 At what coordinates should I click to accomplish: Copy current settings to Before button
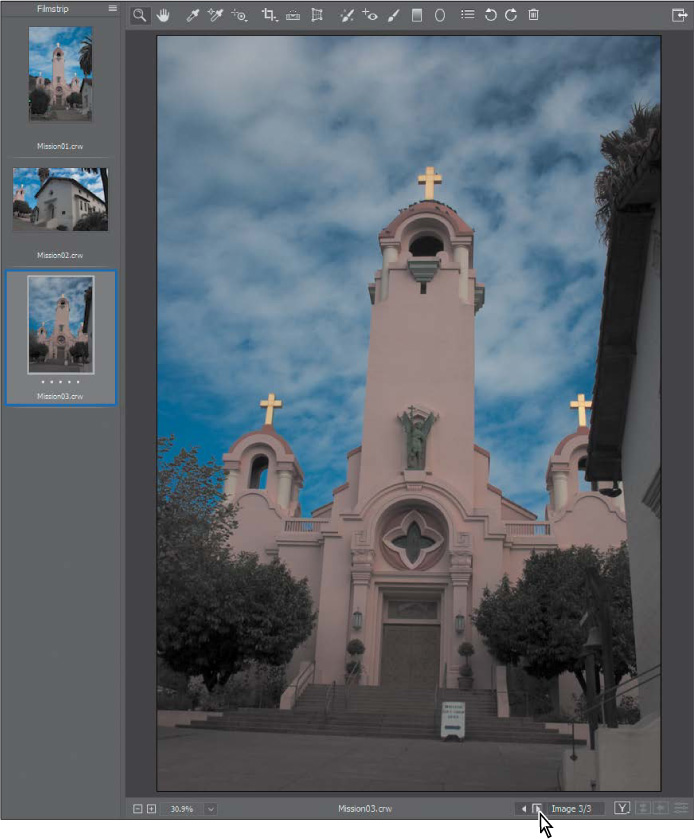[661, 808]
